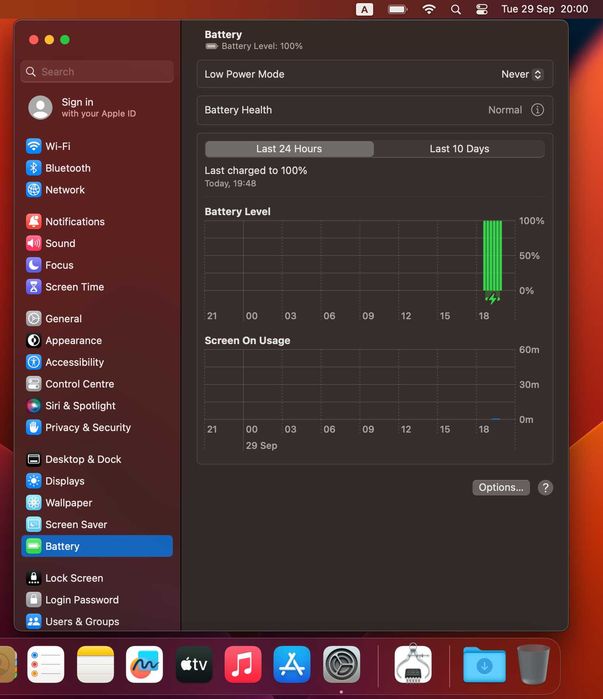This screenshot has height=699, width=603.
Task: Click the date and time in menu bar
Action: (545, 9)
